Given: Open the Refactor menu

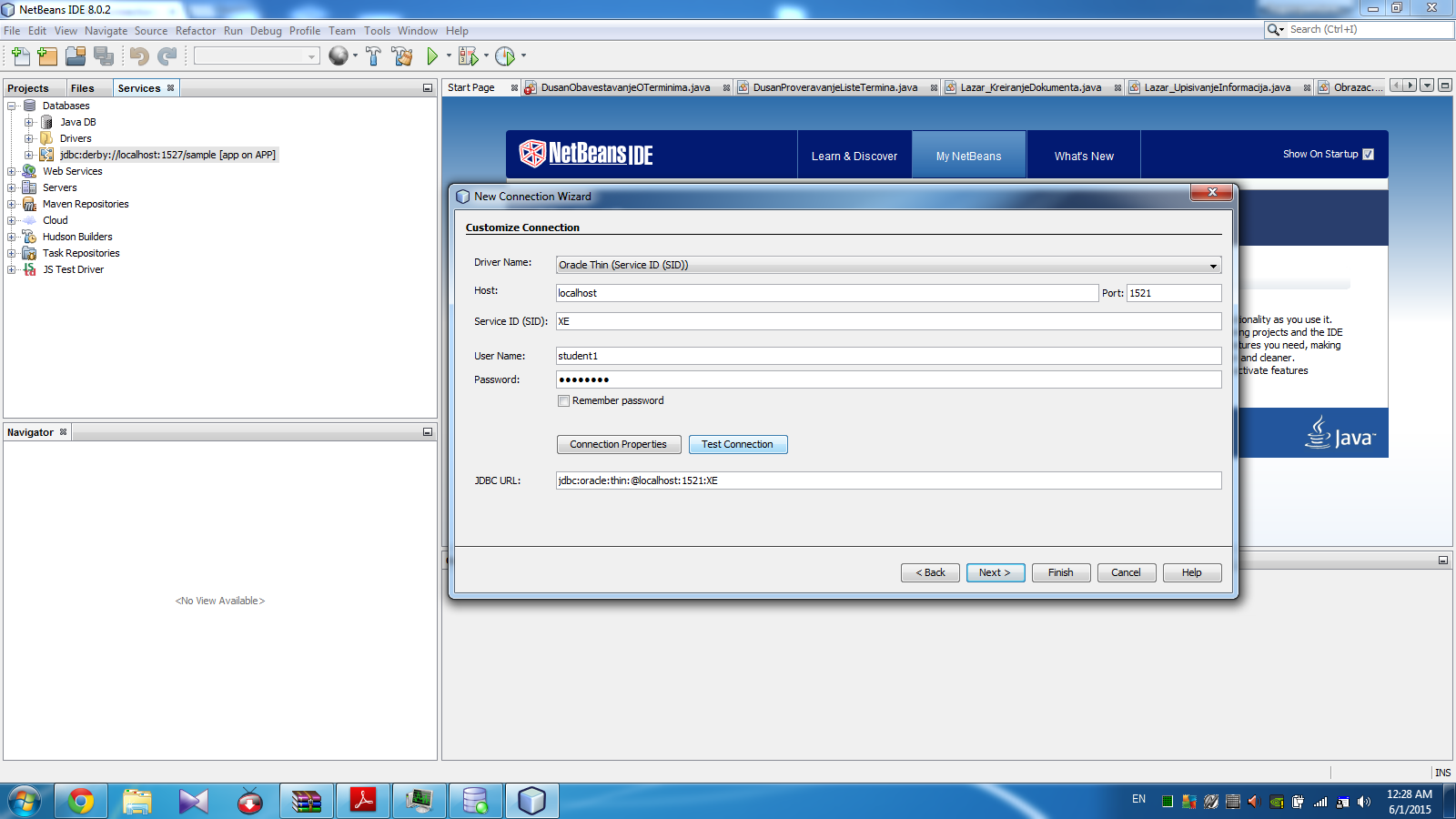Looking at the screenshot, I should 196,31.
